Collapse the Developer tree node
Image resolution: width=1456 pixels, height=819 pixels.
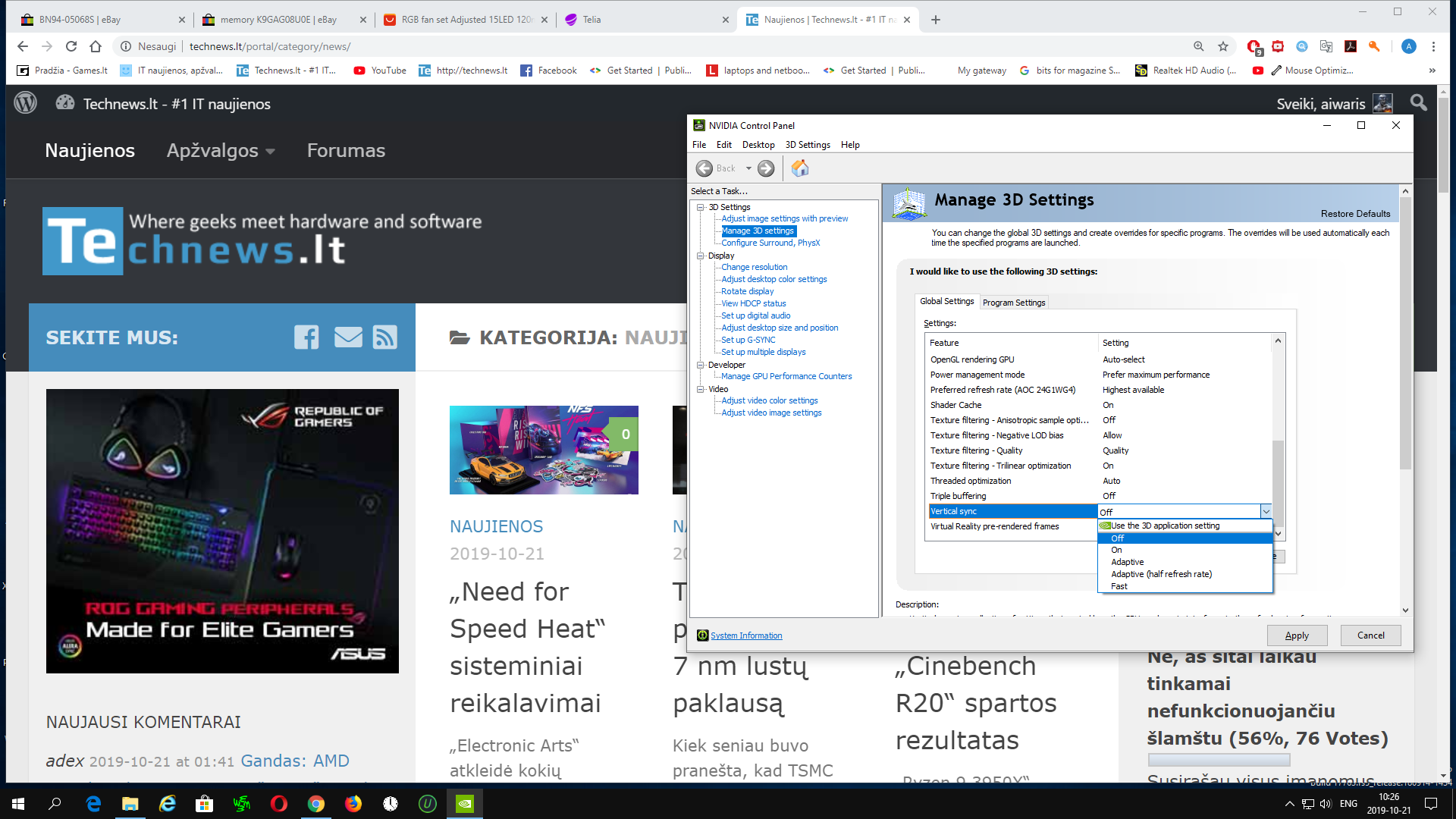[x=701, y=365]
